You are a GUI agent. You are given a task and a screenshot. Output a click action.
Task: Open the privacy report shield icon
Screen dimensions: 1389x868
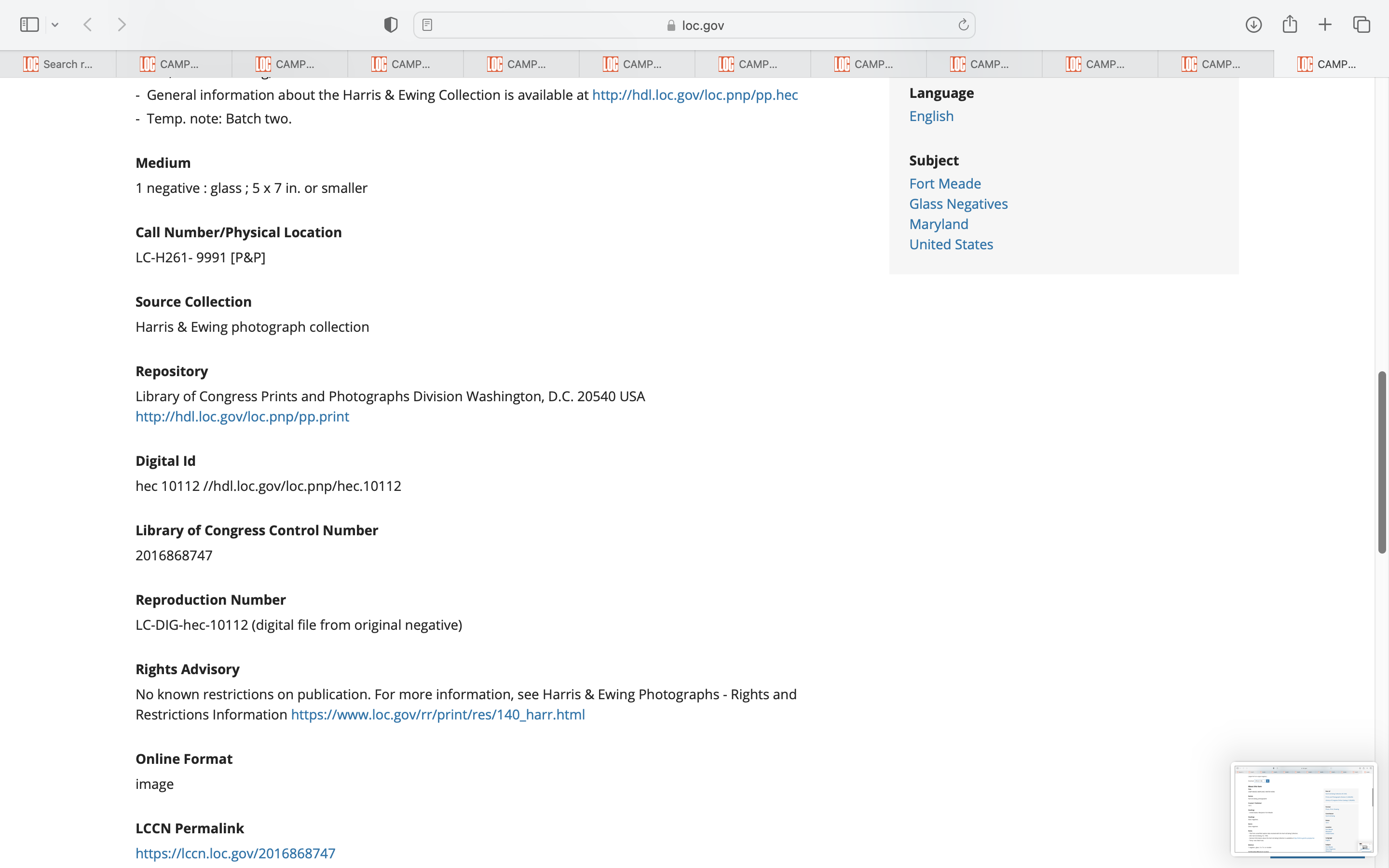(390, 25)
